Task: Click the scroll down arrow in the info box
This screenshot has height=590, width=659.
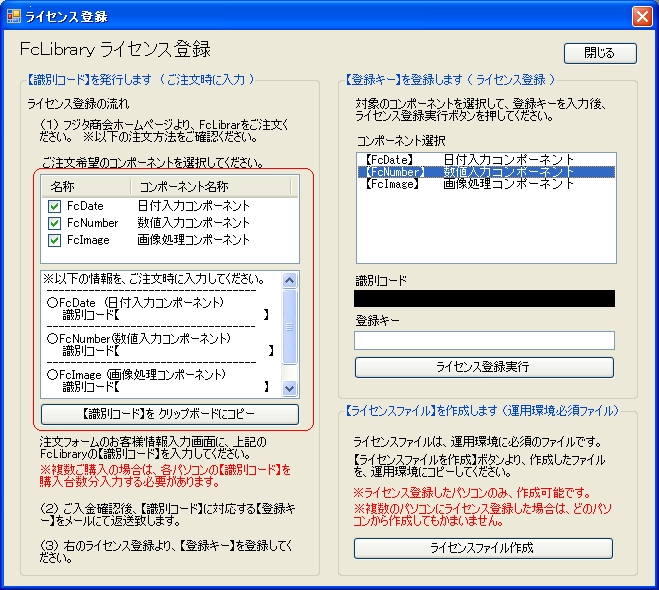Action: pyautogui.click(x=290, y=388)
